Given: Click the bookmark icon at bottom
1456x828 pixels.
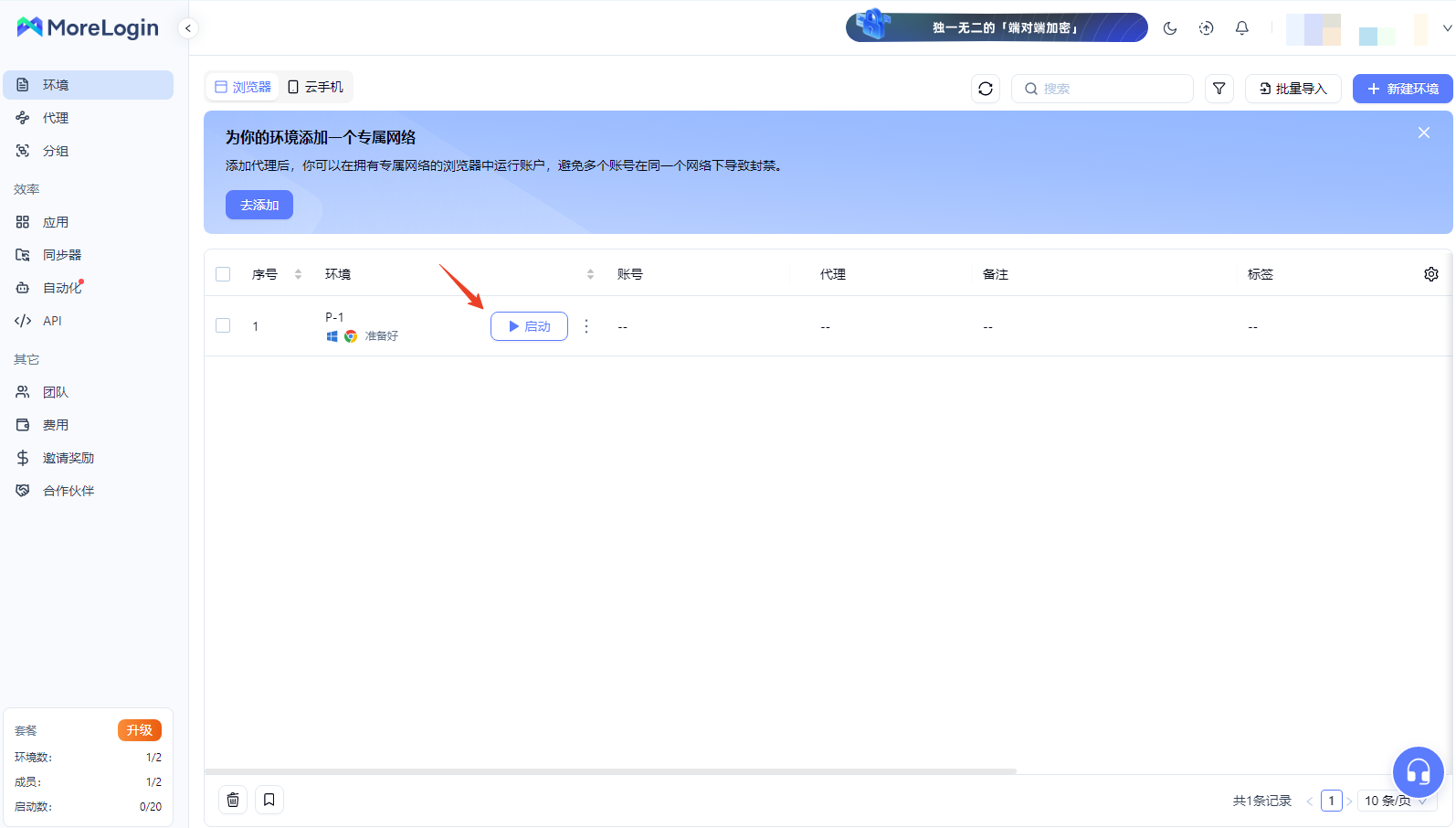Looking at the screenshot, I should [269, 800].
